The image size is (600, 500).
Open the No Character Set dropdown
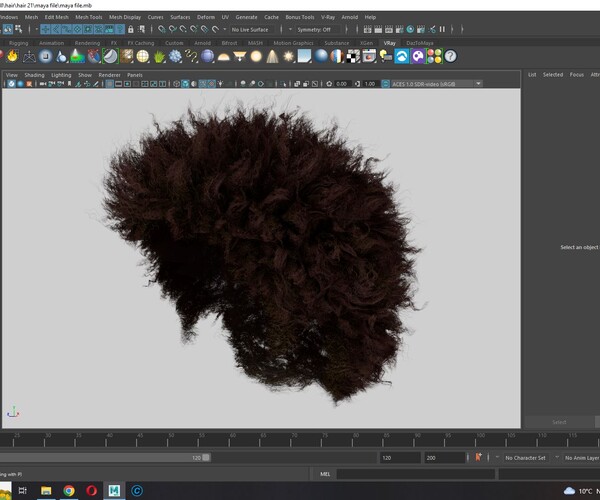(x=525, y=458)
